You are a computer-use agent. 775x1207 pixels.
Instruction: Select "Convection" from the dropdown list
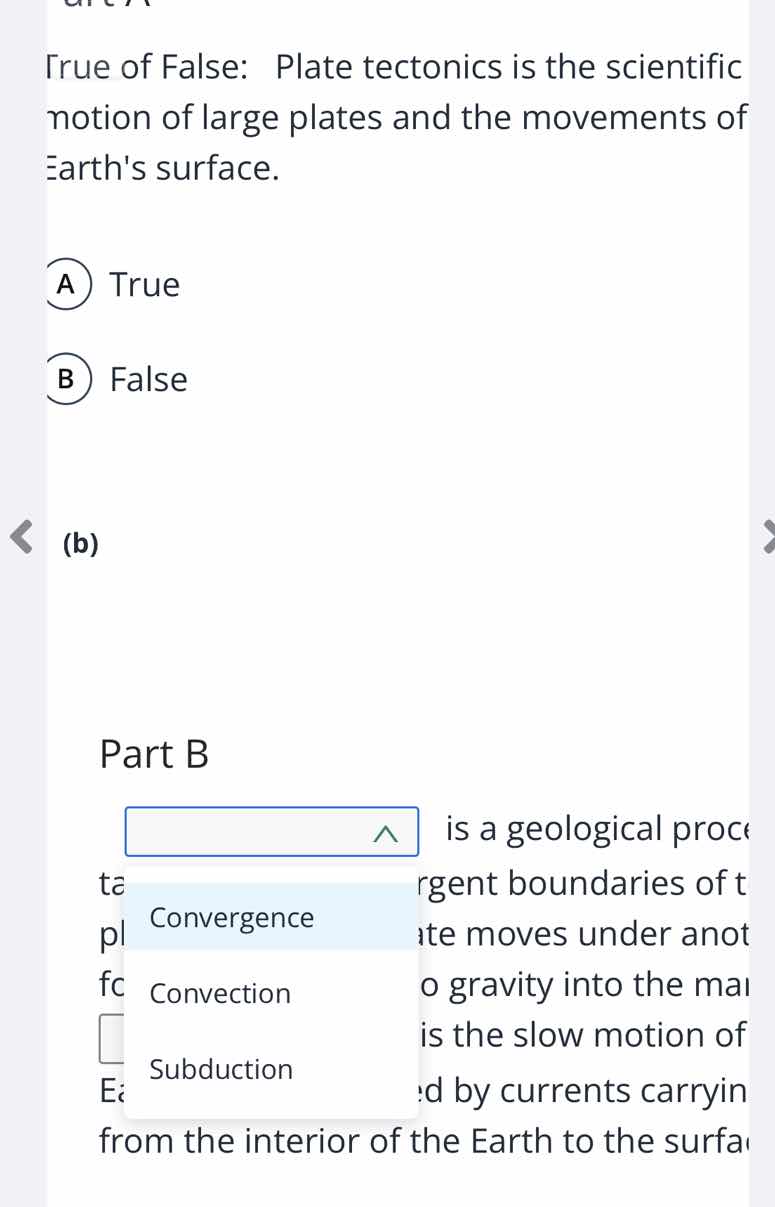pos(222,993)
